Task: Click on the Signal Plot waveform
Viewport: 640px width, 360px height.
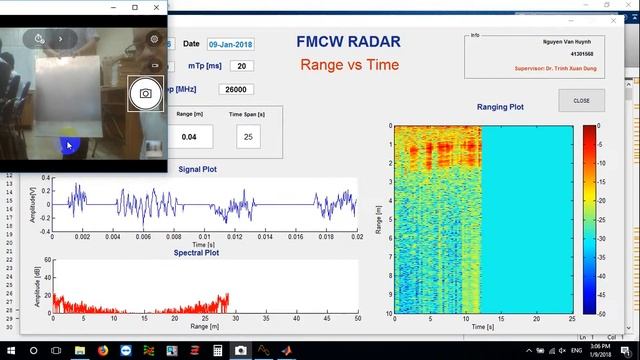Action: (205, 205)
